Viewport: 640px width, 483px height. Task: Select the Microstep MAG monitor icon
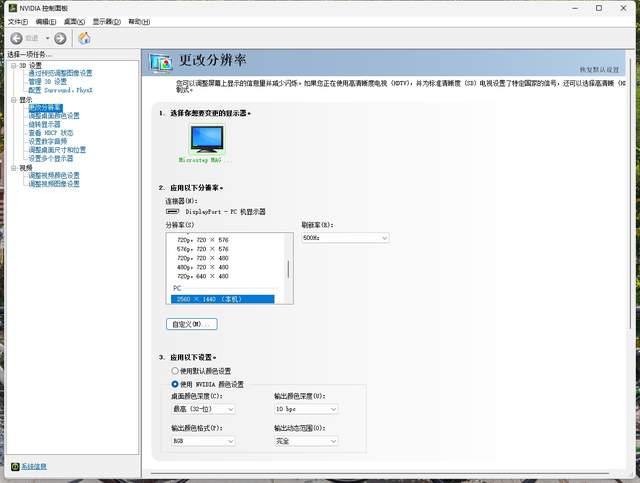click(207, 139)
